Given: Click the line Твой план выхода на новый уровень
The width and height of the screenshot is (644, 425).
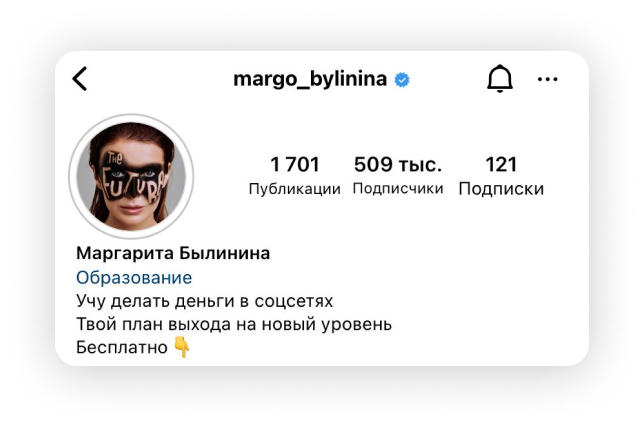Looking at the screenshot, I should tap(234, 324).
